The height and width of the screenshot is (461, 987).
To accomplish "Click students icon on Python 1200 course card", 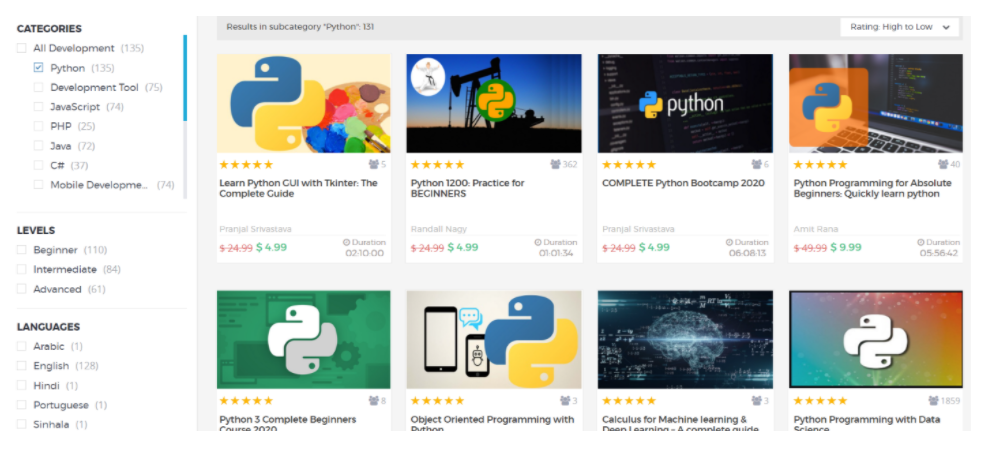I will click(555, 164).
